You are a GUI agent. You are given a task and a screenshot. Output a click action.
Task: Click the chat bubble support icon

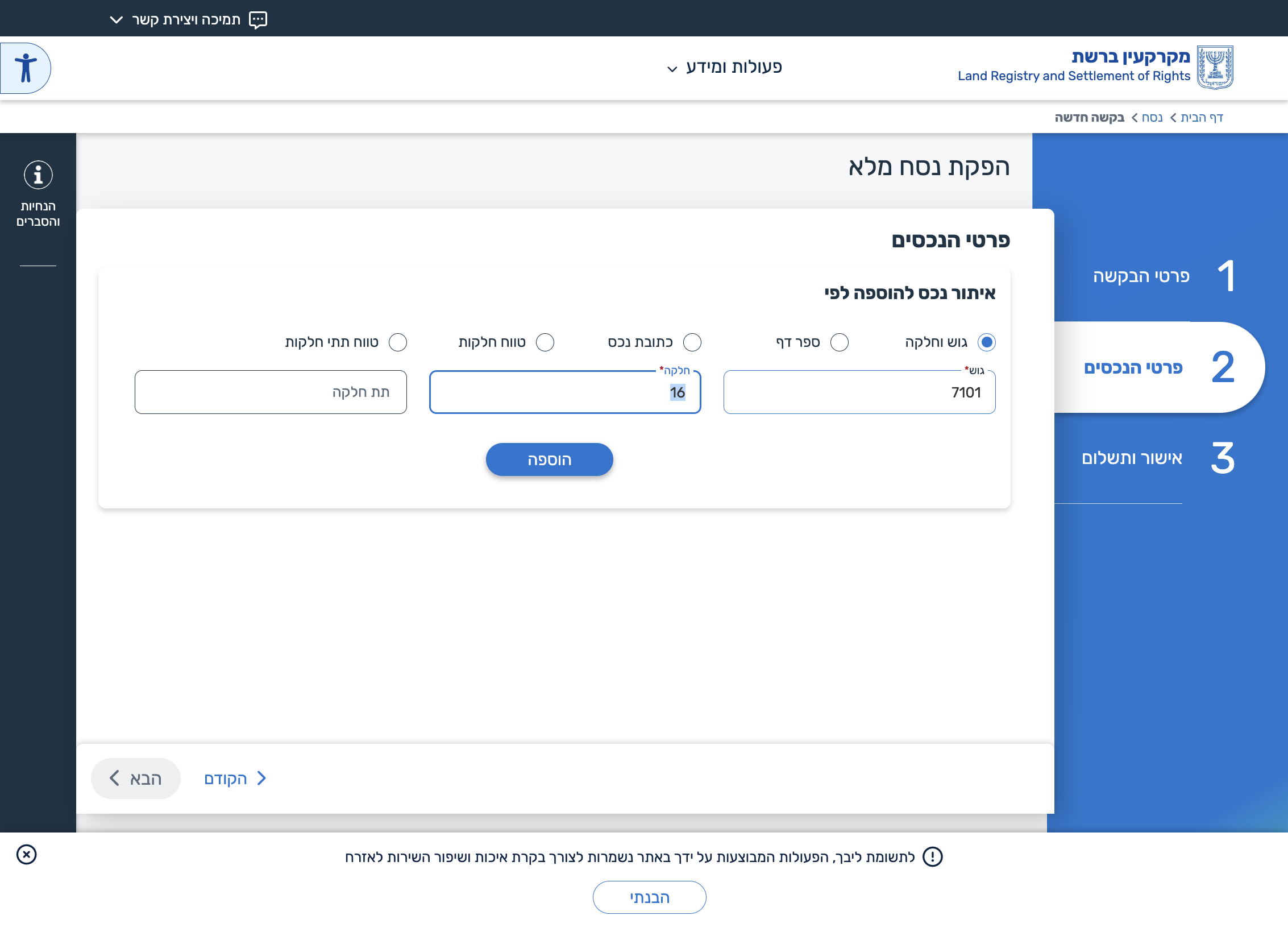coord(258,20)
